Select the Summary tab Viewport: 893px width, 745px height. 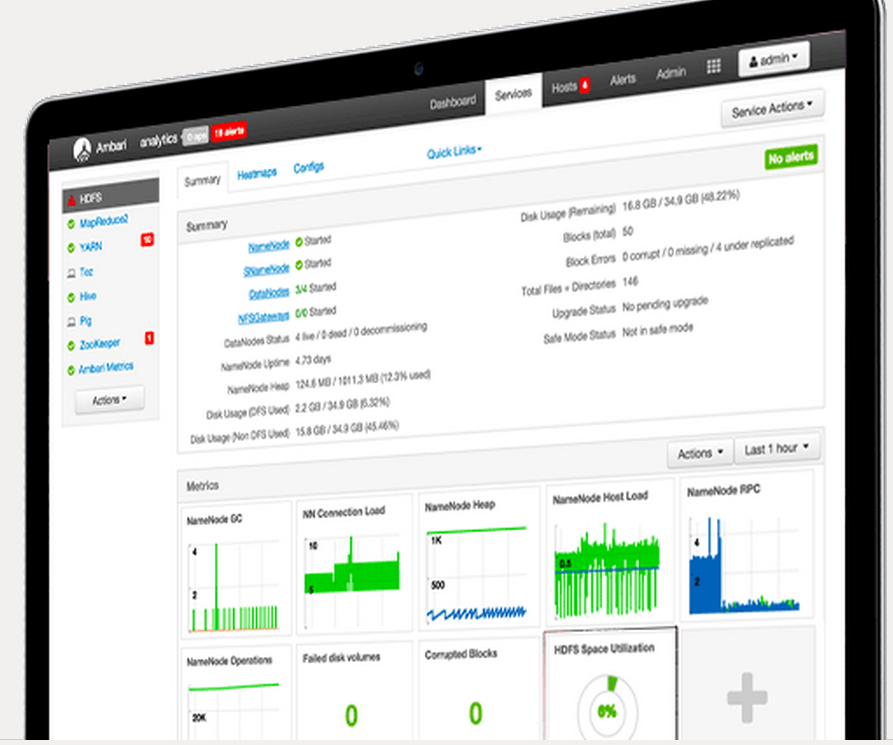pyautogui.click(x=202, y=181)
